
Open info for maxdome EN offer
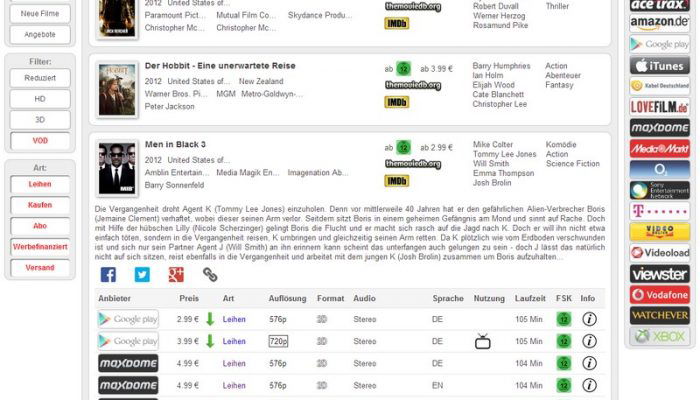point(589,385)
